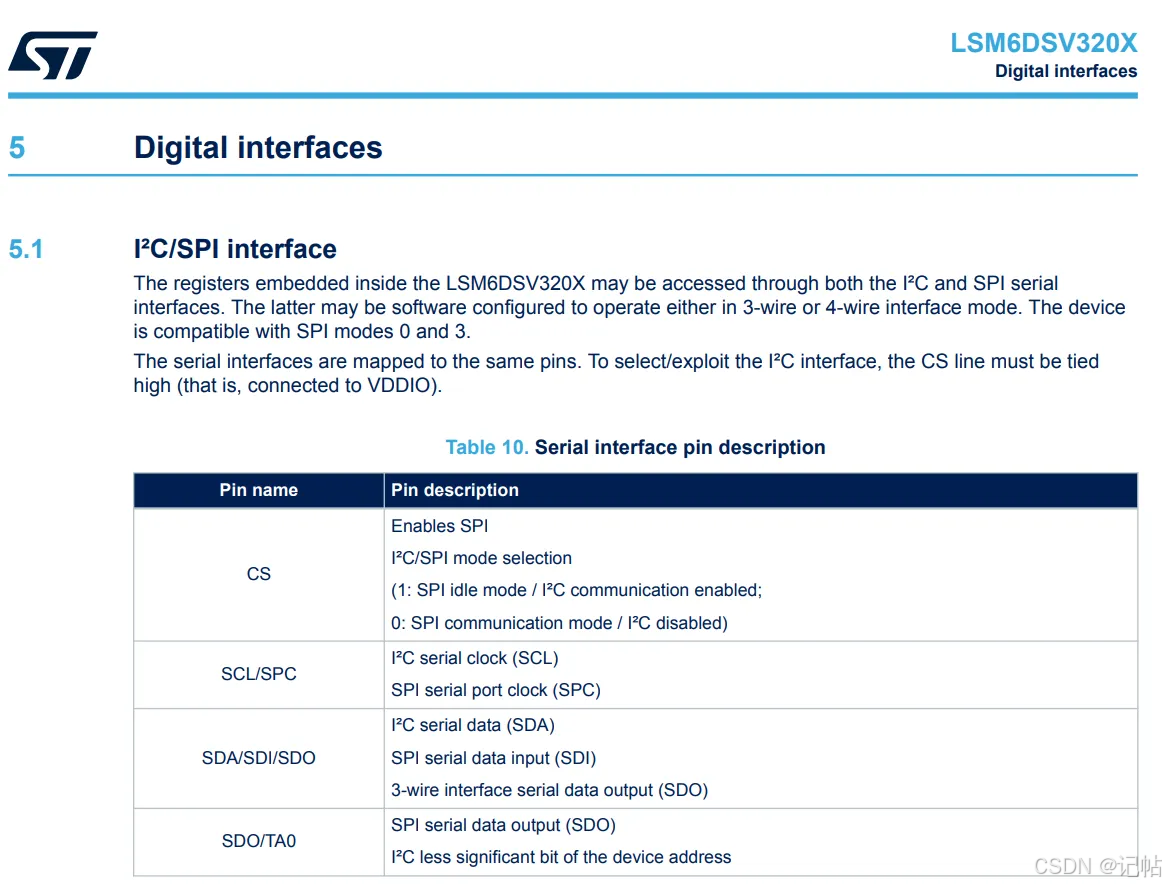This screenshot has width=1166, height=886.
Task: Click the "I²C/SPI mode selection" line
Action: point(481,558)
